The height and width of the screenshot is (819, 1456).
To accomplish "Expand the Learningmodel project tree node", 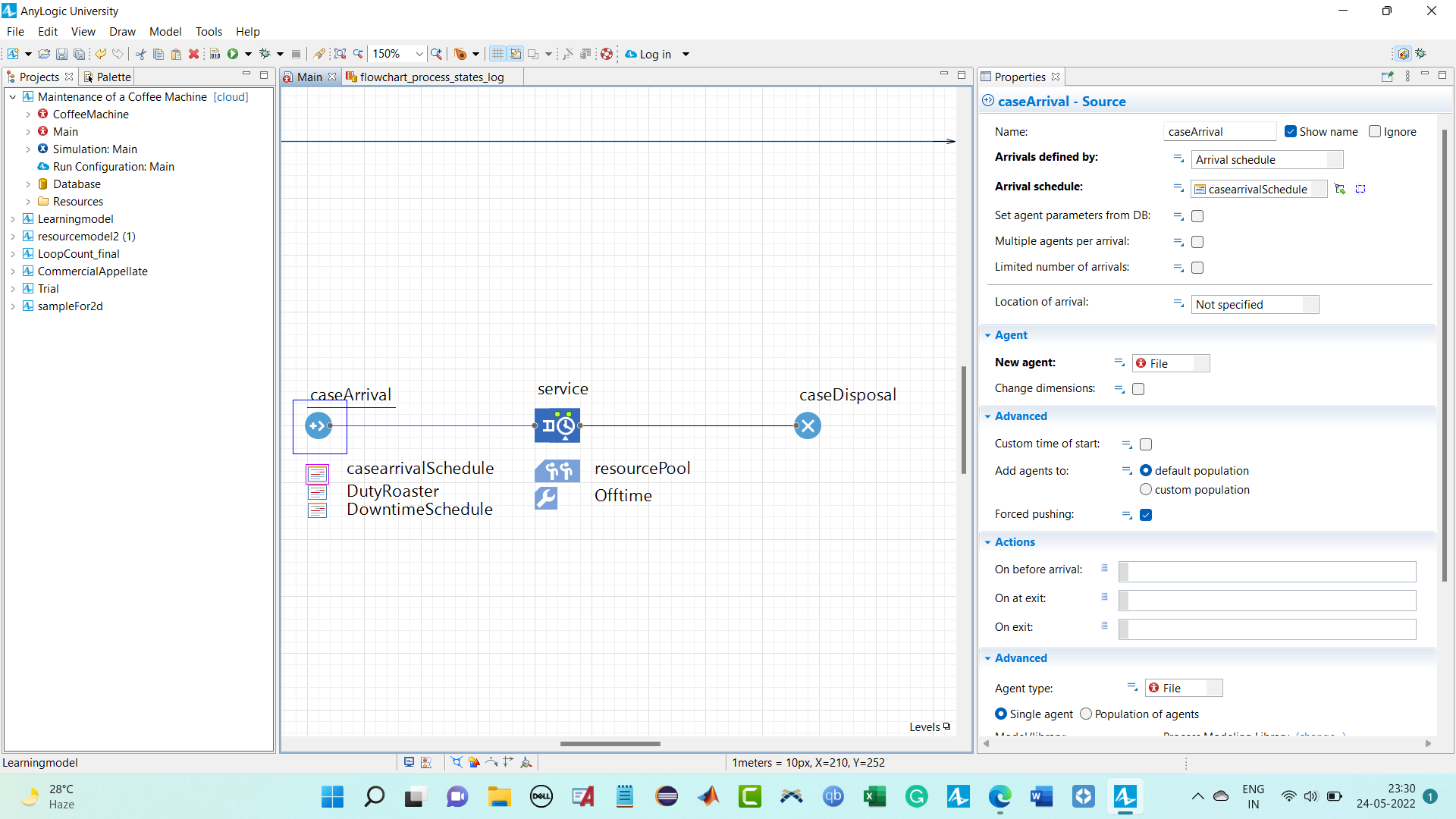I will click(13, 219).
